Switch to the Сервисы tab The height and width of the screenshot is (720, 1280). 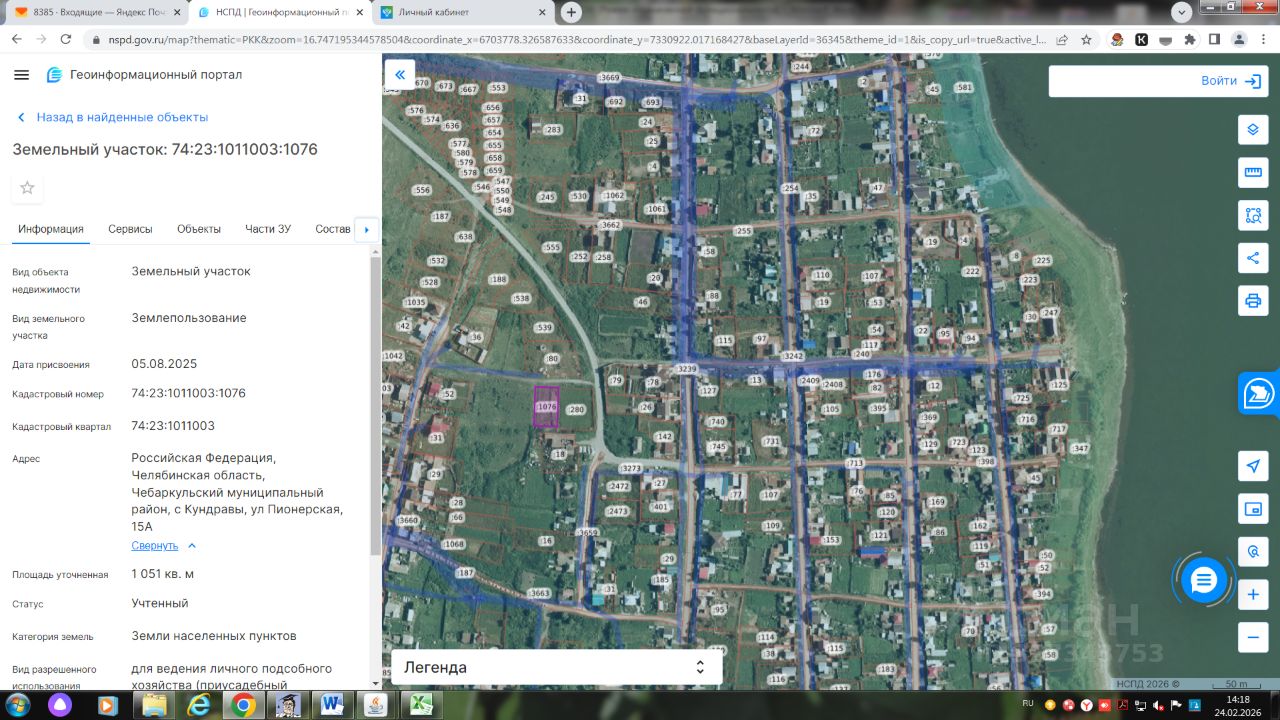coord(130,229)
